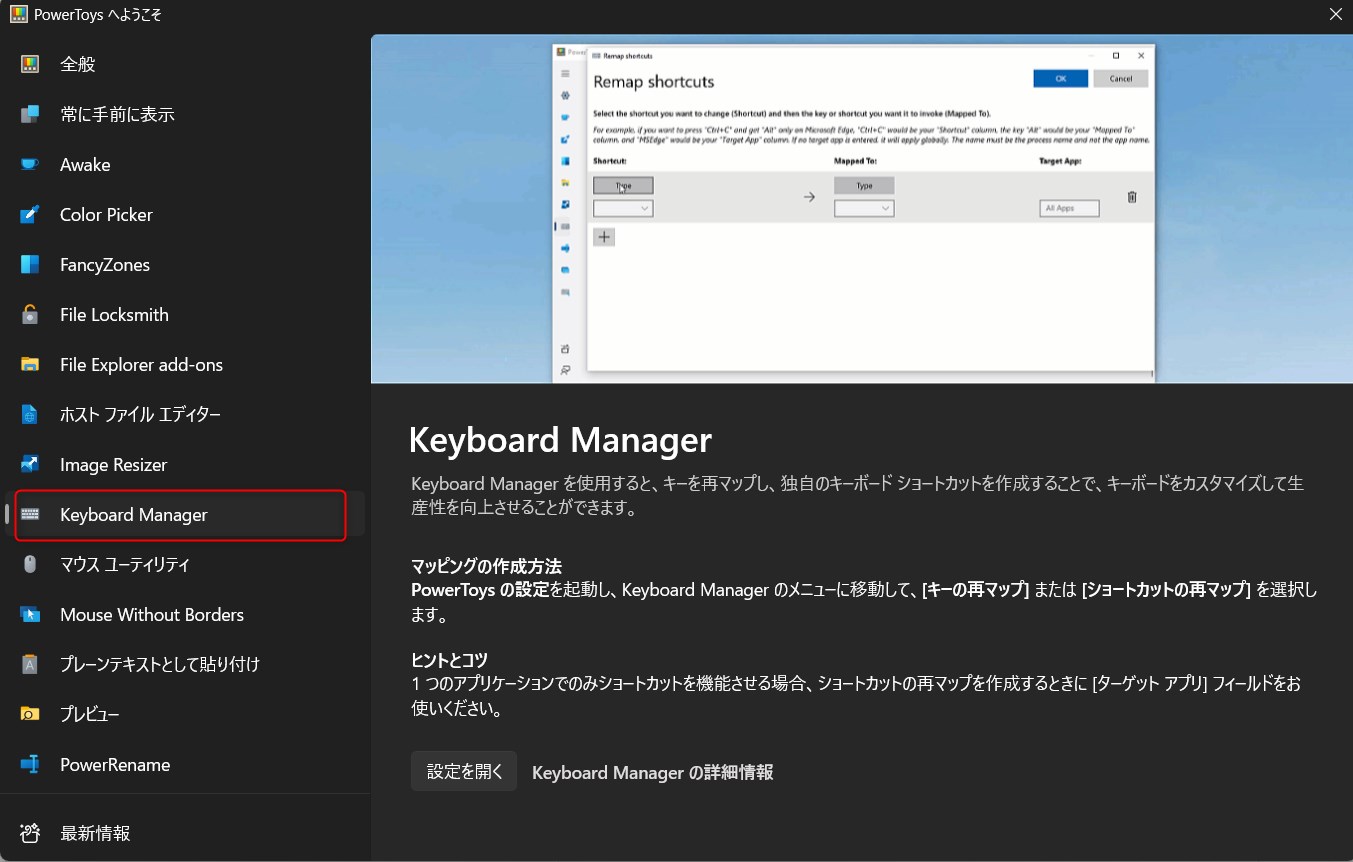This screenshot has width=1353, height=862.
Task: Select ホスト ファイル エディター
Action: (185, 414)
